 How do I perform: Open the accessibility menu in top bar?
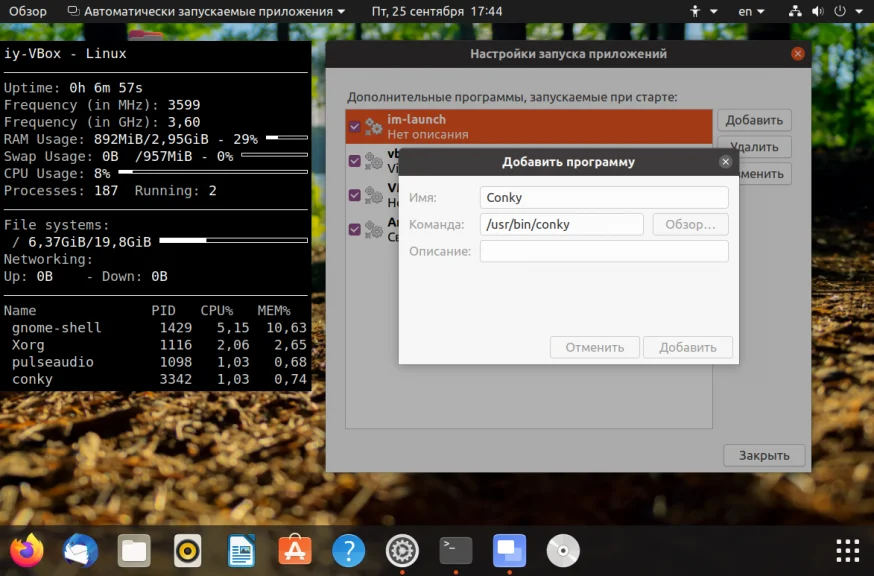tap(697, 11)
